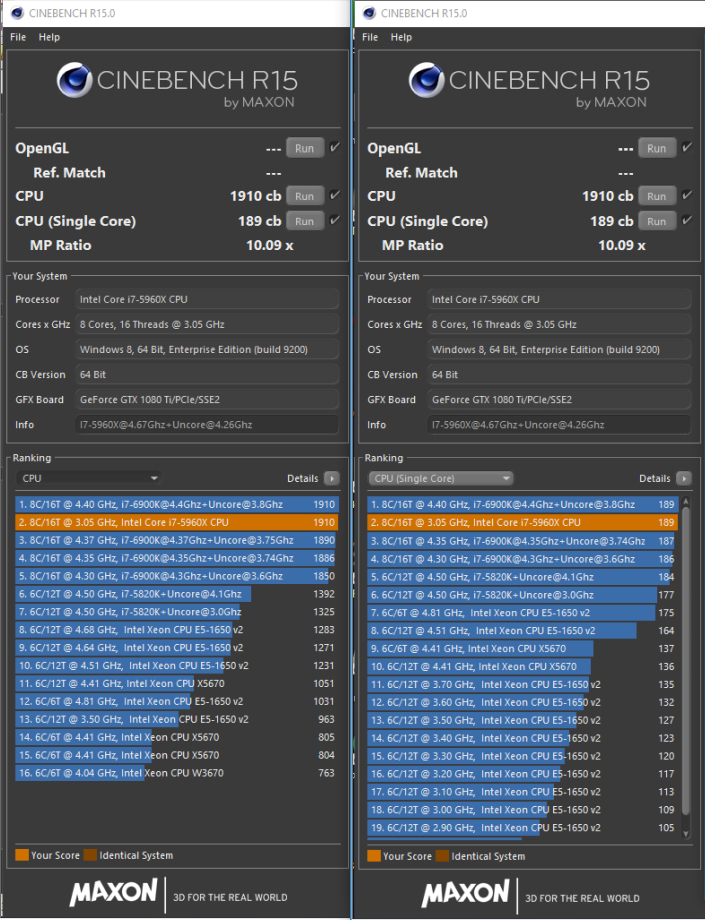
Task: Select highlighted i7-5960X entry scoring 1910
Action: pos(177,522)
